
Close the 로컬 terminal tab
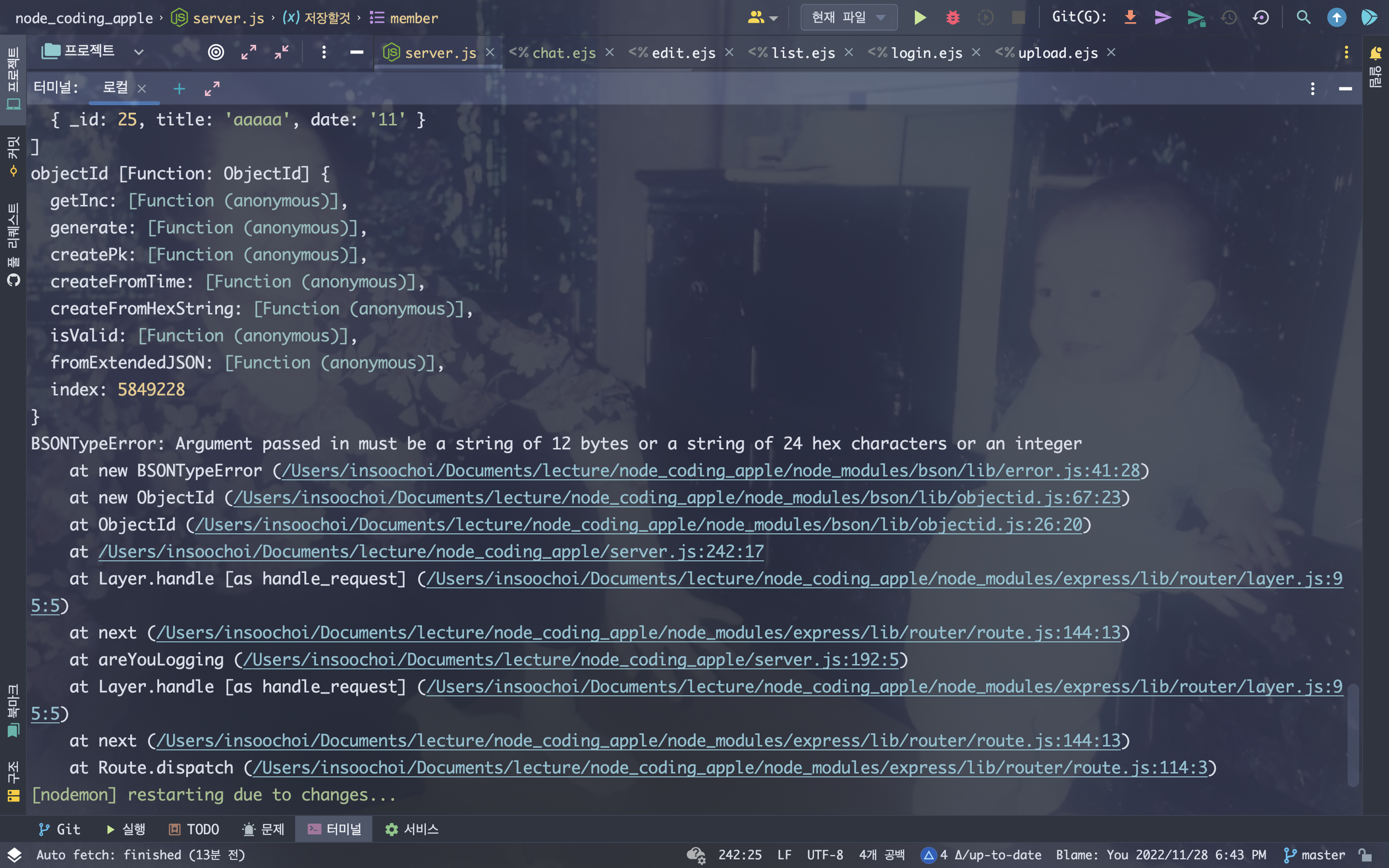pos(142,88)
